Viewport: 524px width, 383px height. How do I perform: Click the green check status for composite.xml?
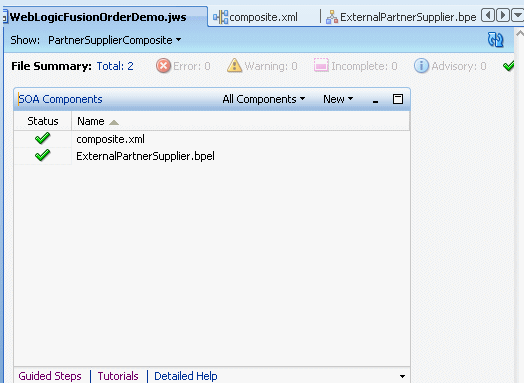pyautogui.click(x=42, y=138)
